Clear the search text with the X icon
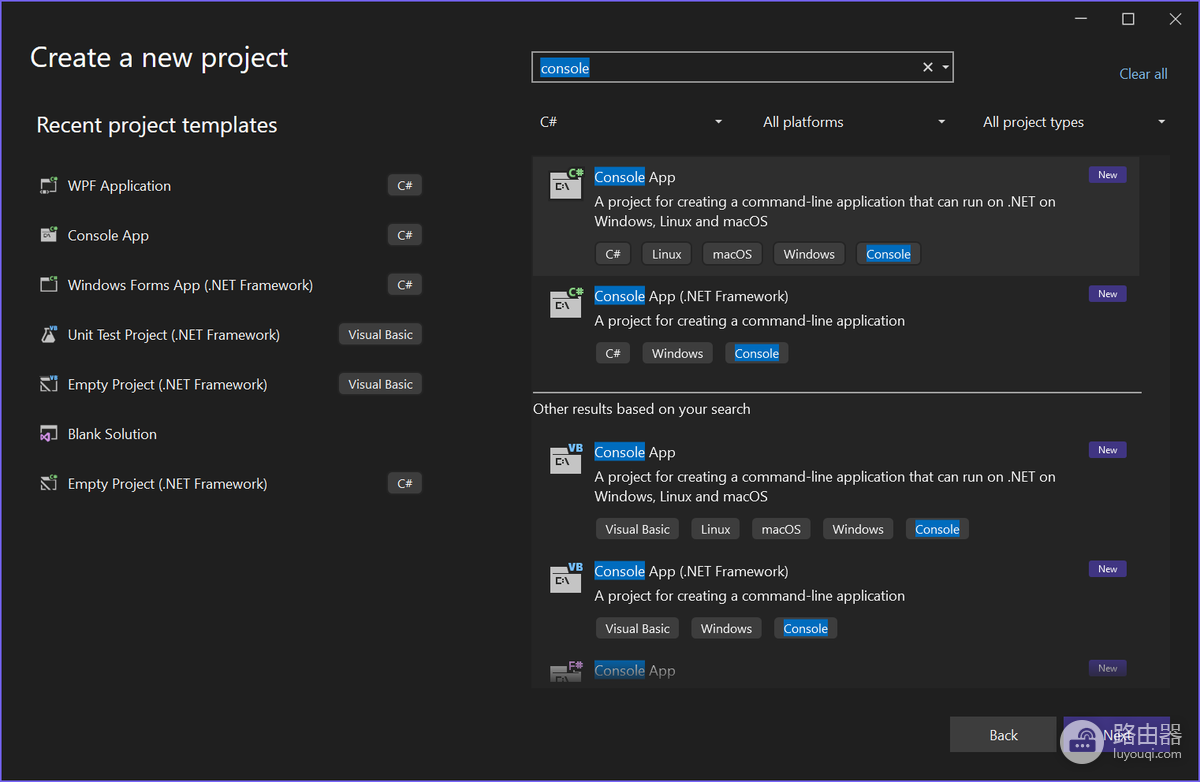Image resolution: width=1200 pixels, height=782 pixels. 927,67
